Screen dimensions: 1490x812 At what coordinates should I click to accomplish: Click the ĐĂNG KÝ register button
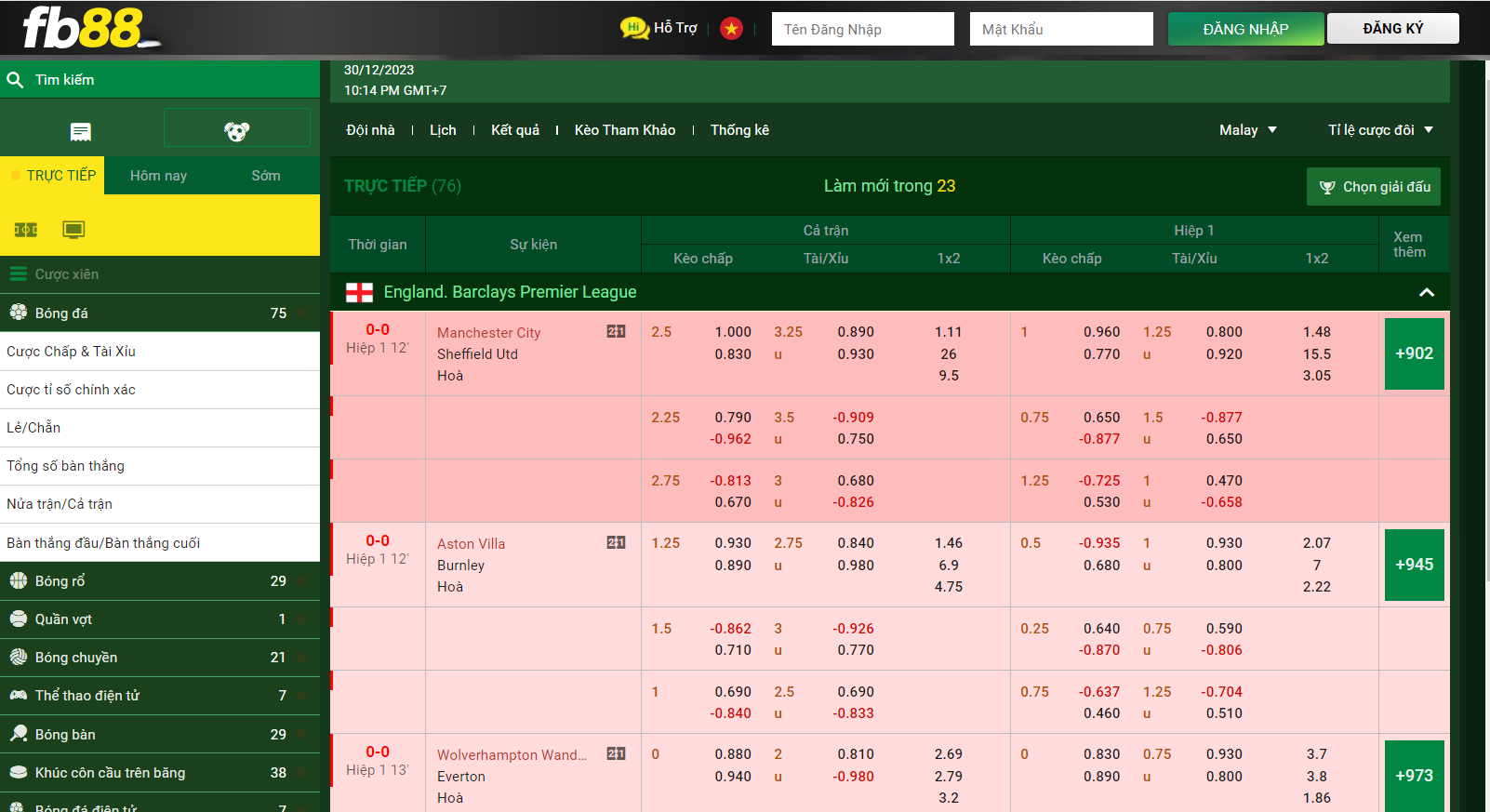pyautogui.click(x=1392, y=29)
